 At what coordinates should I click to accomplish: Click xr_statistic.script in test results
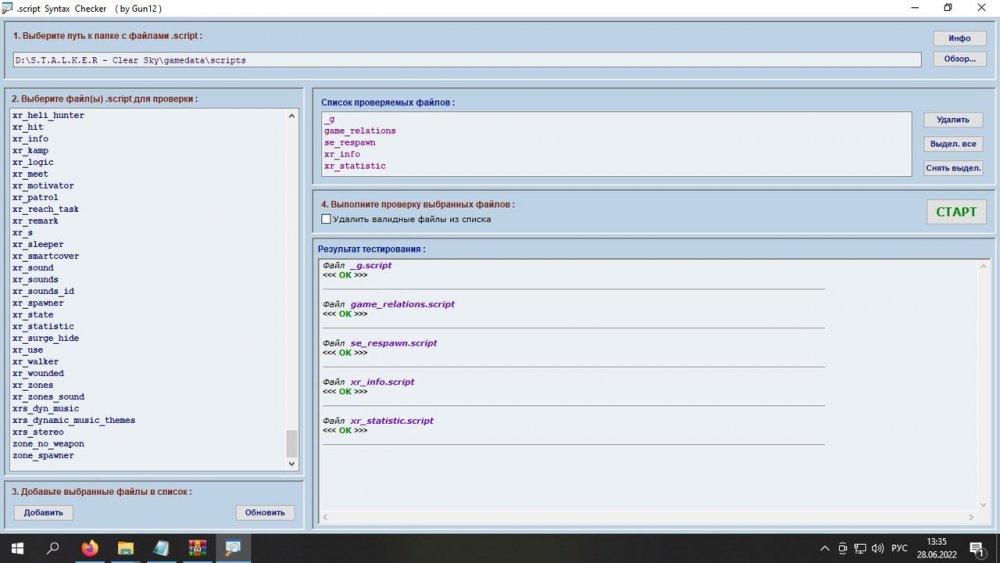392,421
